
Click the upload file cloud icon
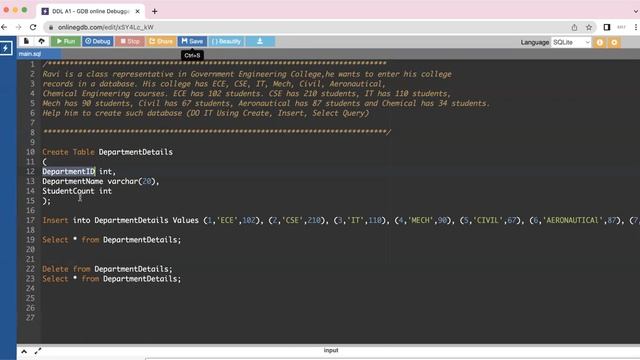coord(42,41)
